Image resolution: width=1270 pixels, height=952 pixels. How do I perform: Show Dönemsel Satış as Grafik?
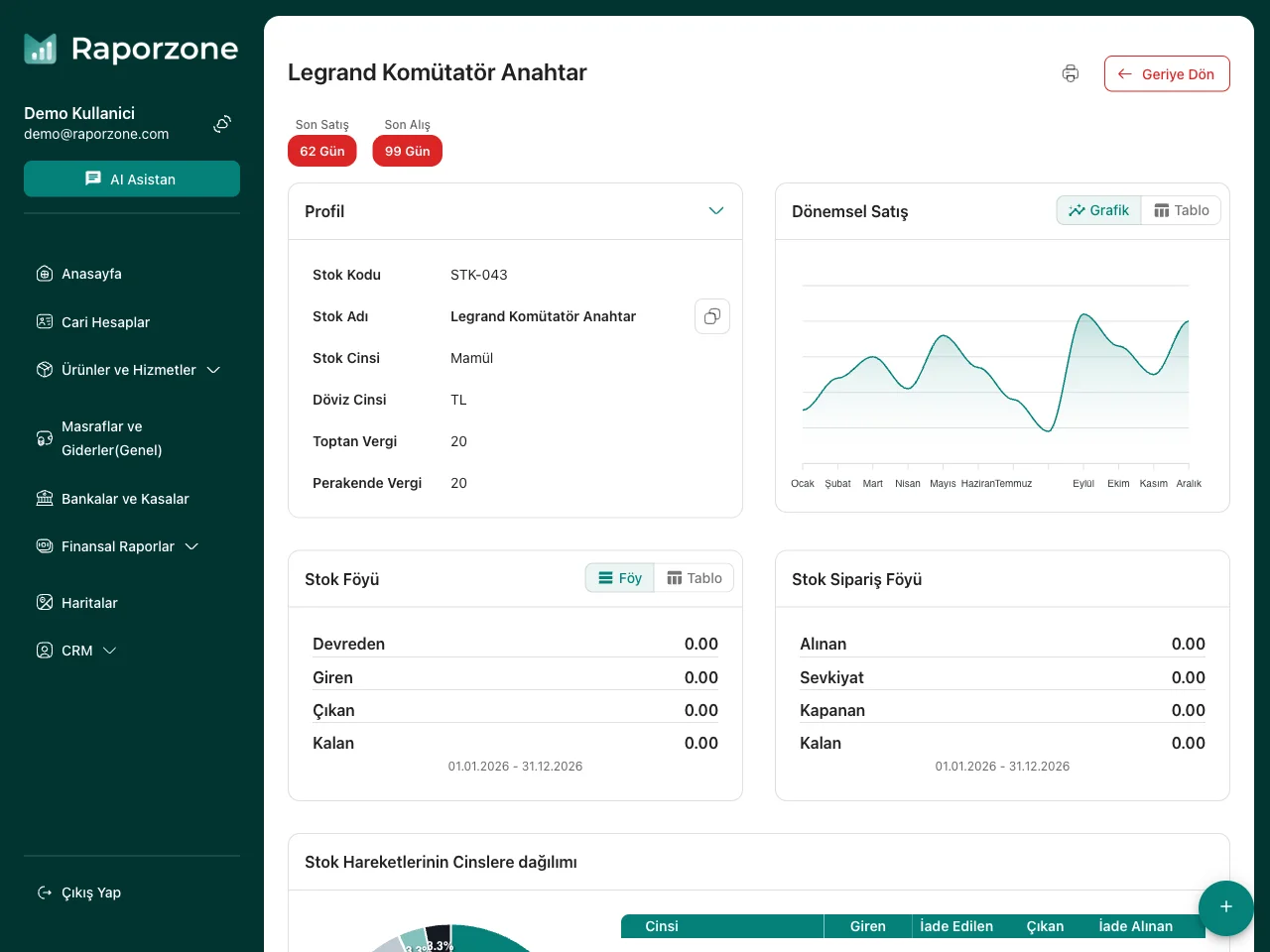coord(1098,210)
